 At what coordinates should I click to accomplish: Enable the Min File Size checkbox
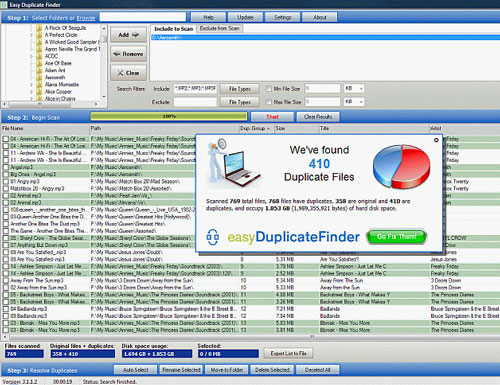[269, 89]
